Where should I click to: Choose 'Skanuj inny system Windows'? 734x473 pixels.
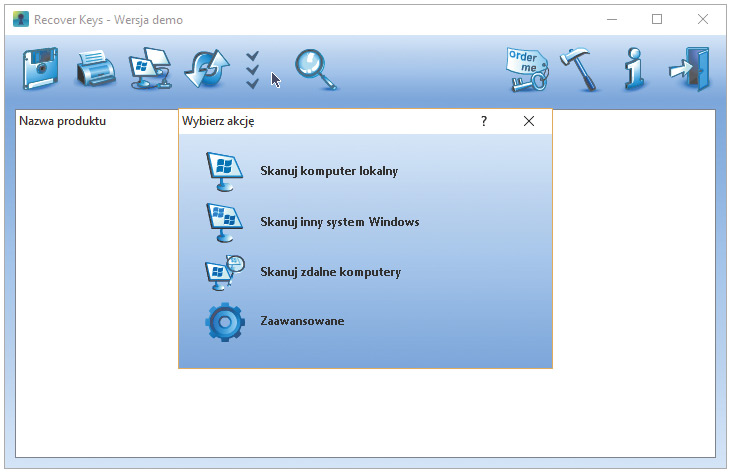[339, 222]
